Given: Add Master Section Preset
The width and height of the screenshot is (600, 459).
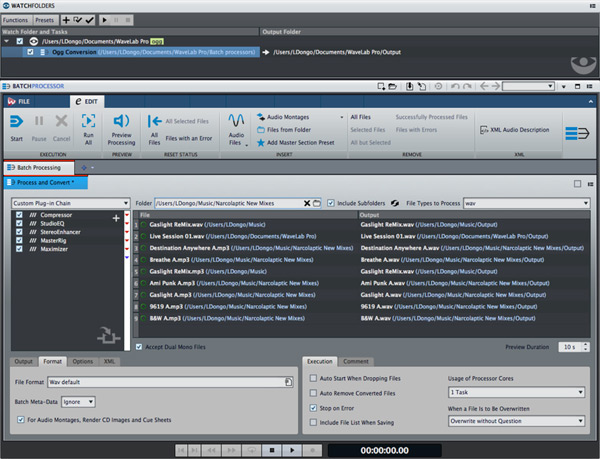Looking at the screenshot, I should pyautogui.click(x=296, y=142).
